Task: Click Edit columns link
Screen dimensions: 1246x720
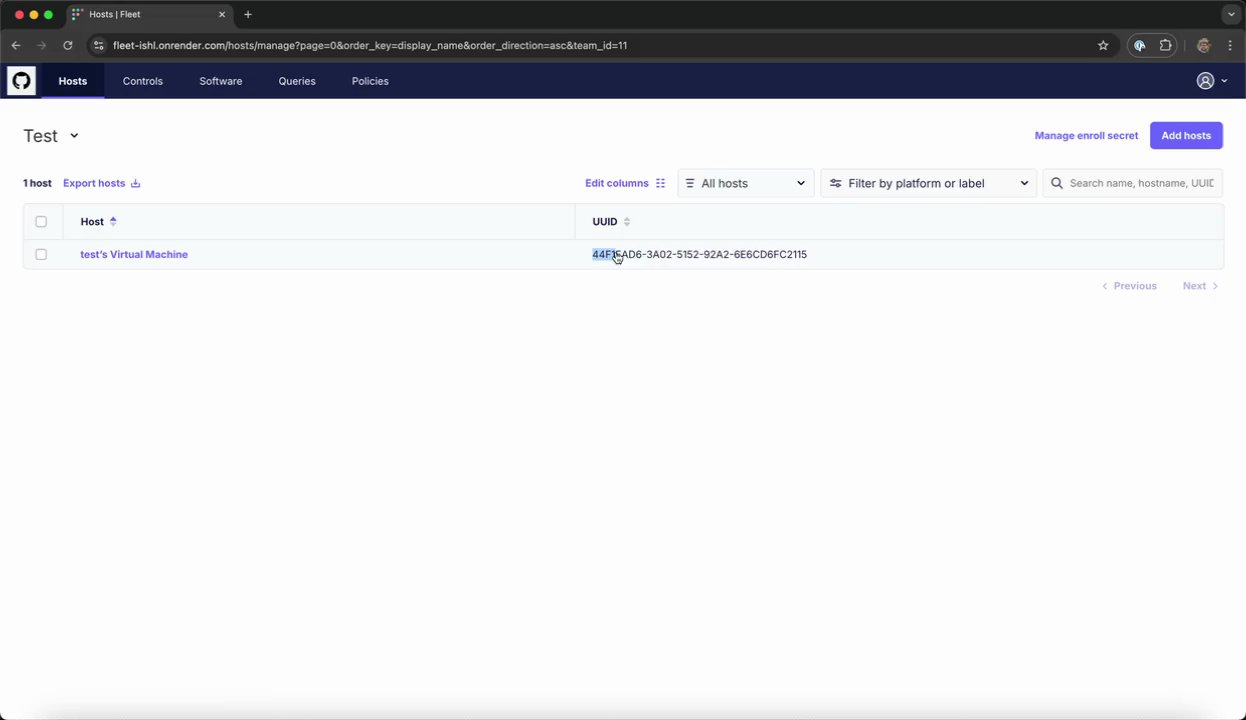Action: coord(617,183)
